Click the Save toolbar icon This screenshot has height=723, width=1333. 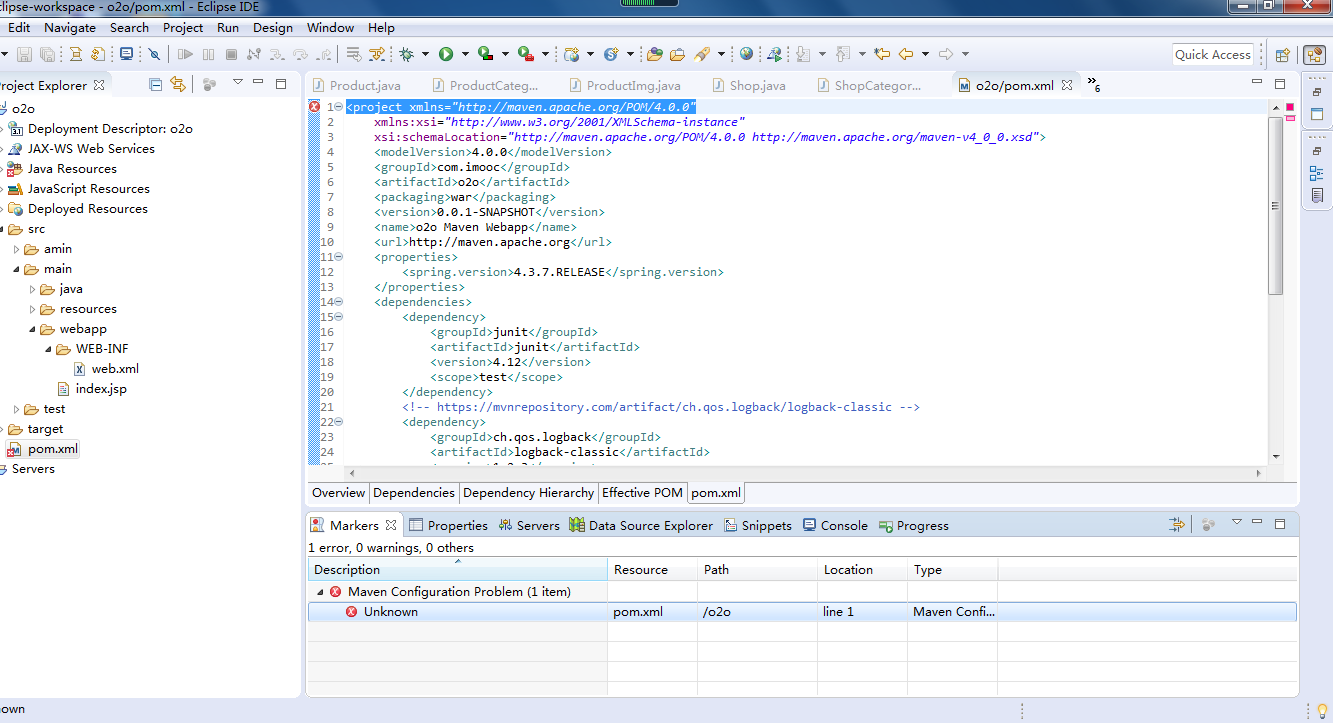click(24, 54)
